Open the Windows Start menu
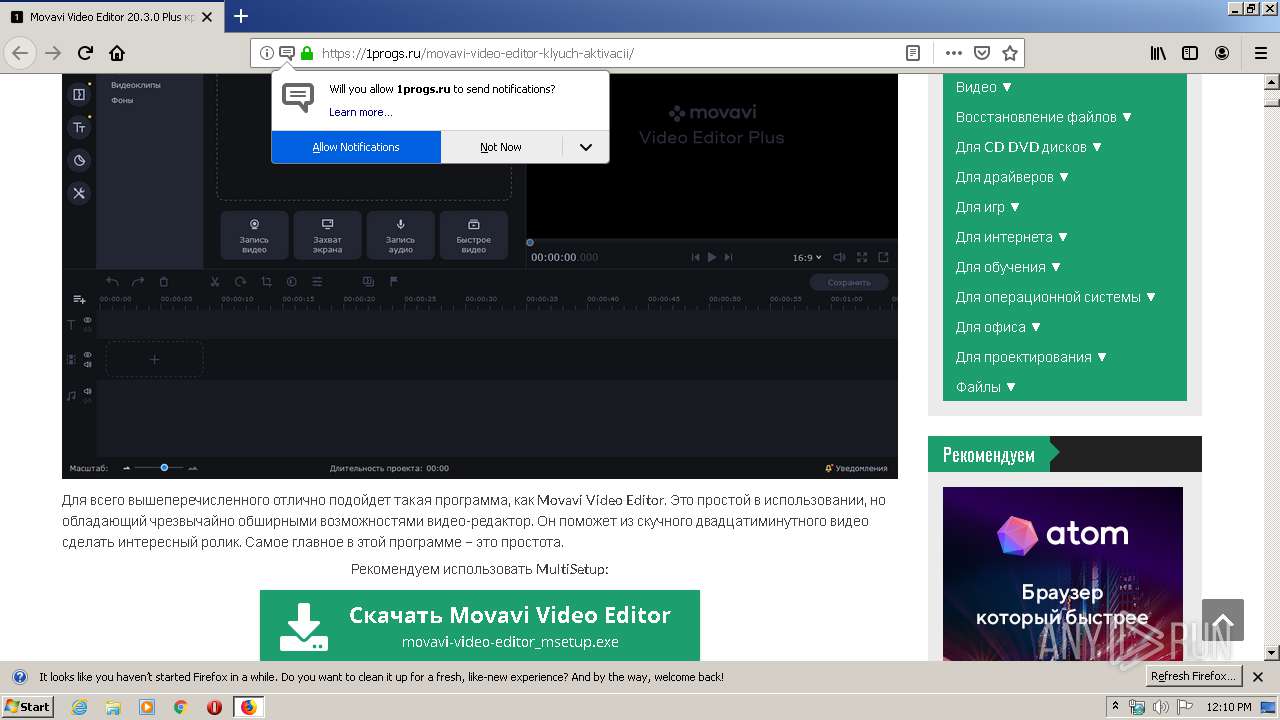Image resolution: width=1280 pixels, height=720 pixels. (27, 706)
